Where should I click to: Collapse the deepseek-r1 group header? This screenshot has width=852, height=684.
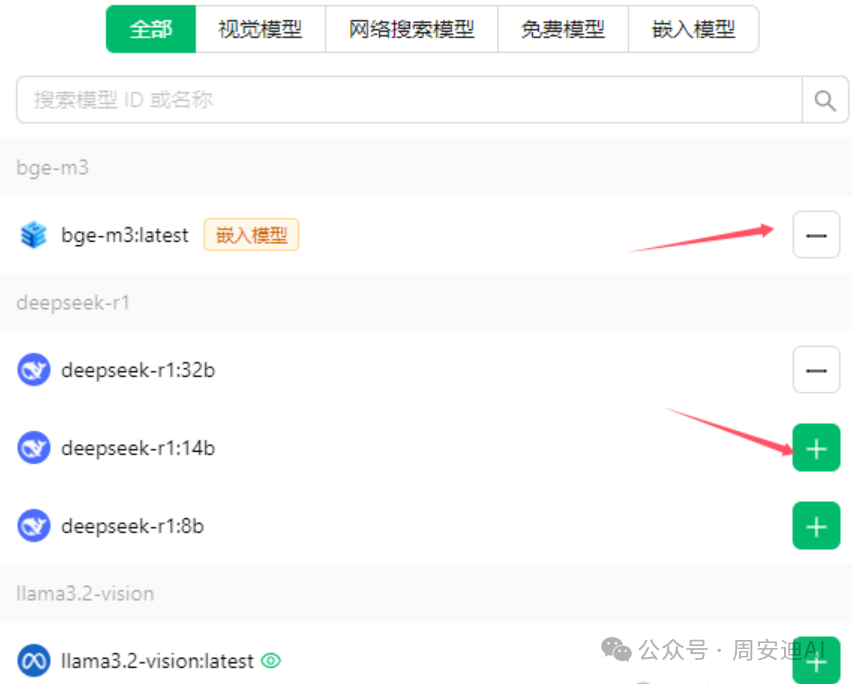click(x=426, y=303)
